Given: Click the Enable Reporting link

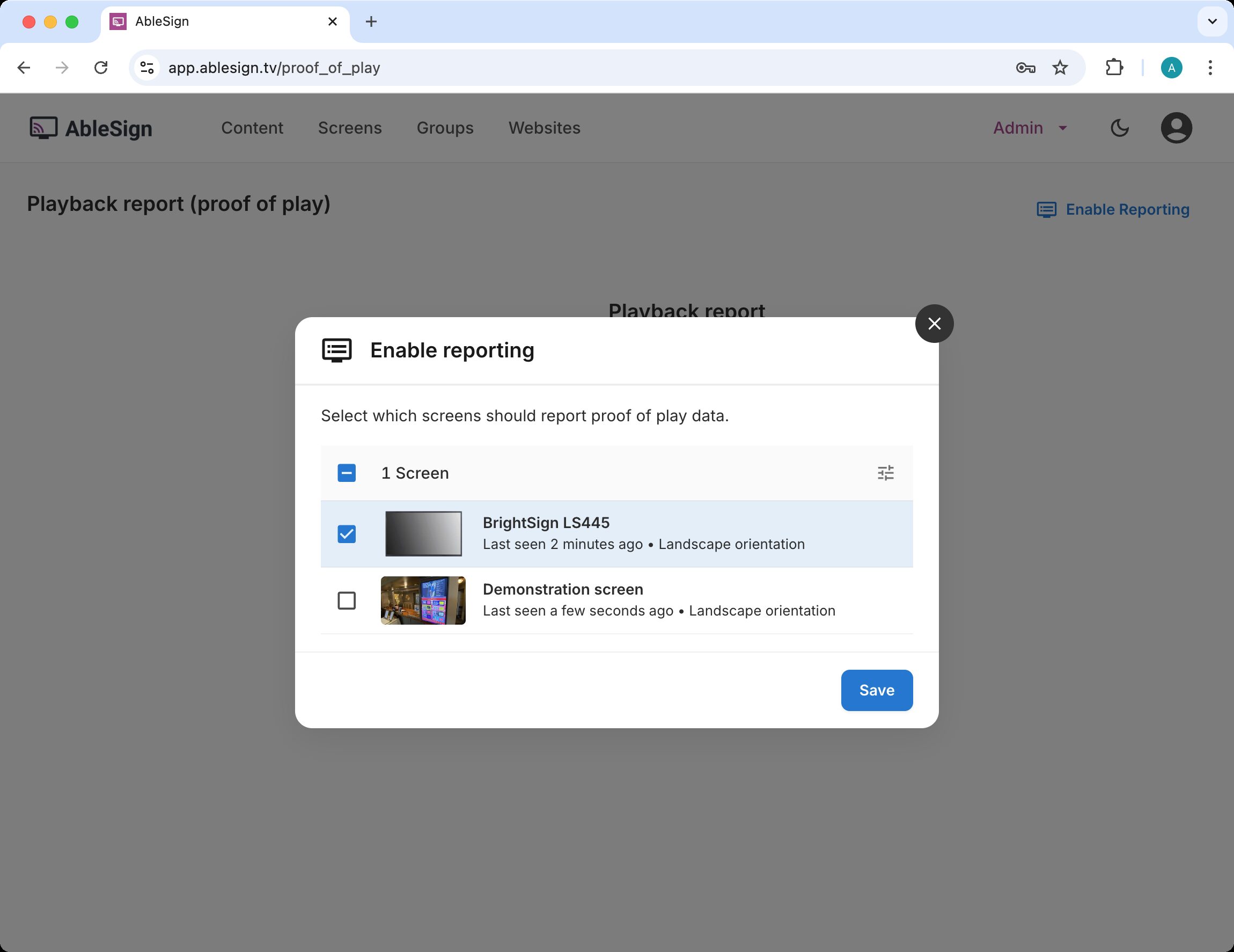Looking at the screenshot, I should (x=1113, y=210).
